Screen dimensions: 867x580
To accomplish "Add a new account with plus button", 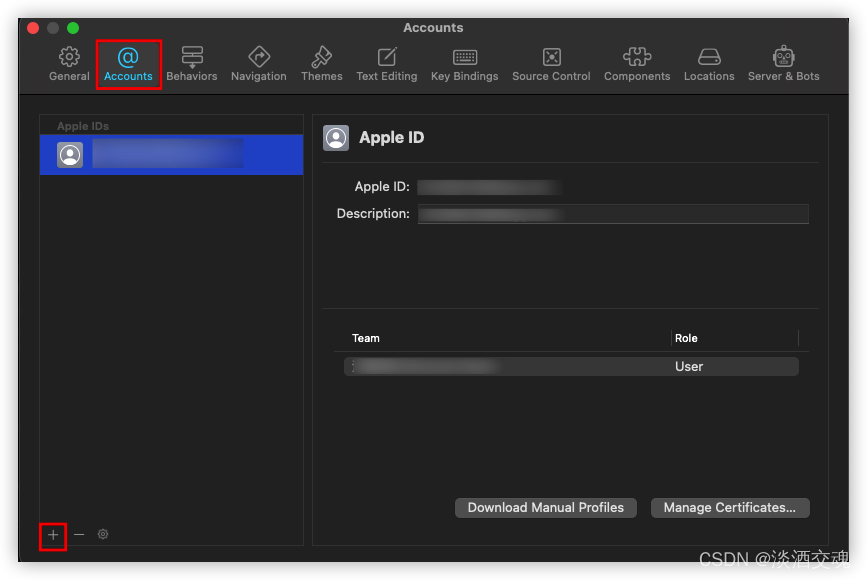I will click(x=53, y=535).
